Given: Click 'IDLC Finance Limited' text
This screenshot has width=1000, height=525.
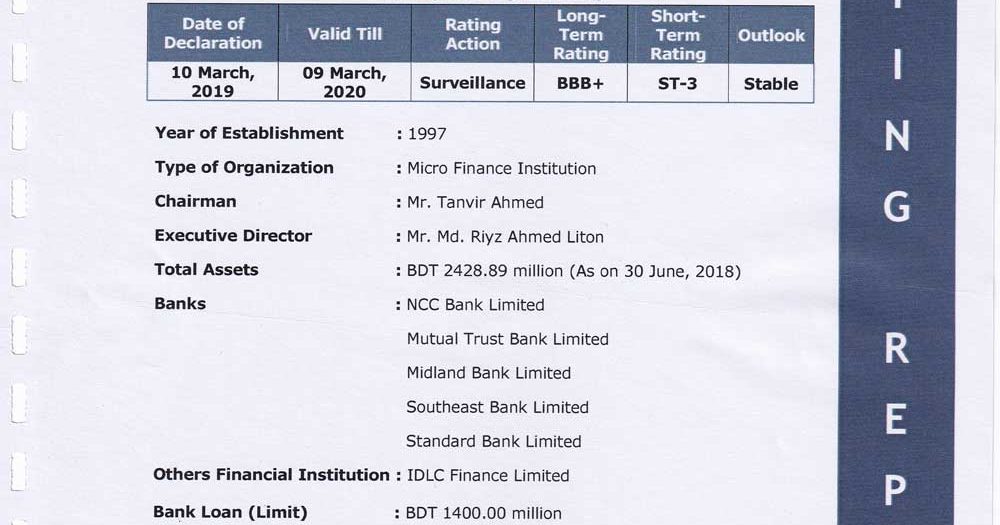Looking at the screenshot, I should [488, 475].
